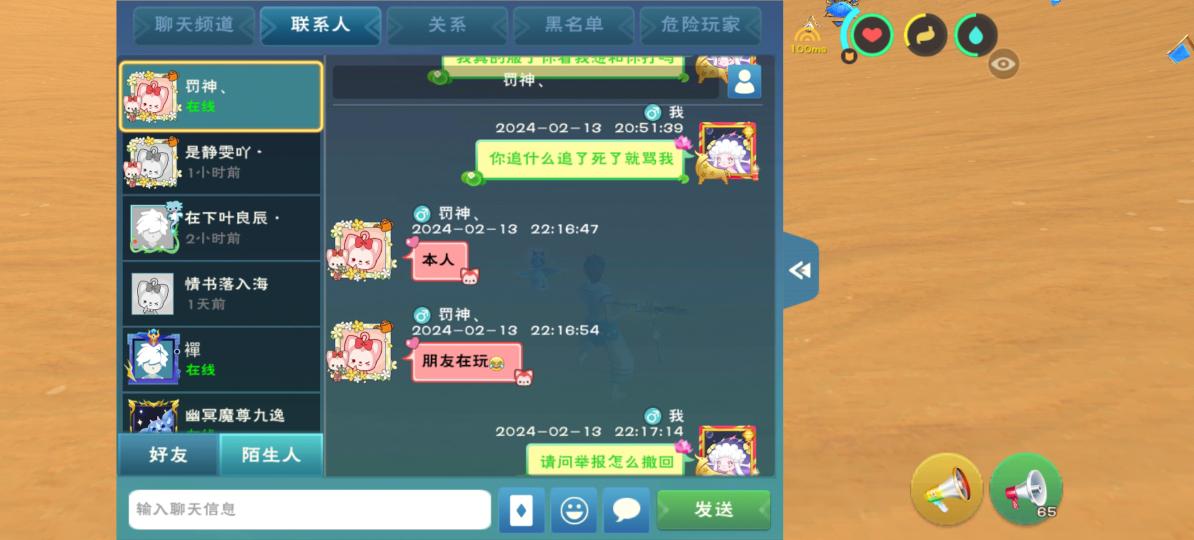Image resolution: width=1194 pixels, height=540 pixels.
Task: Click the blue card icon beside input
Action: click(522, 510)
